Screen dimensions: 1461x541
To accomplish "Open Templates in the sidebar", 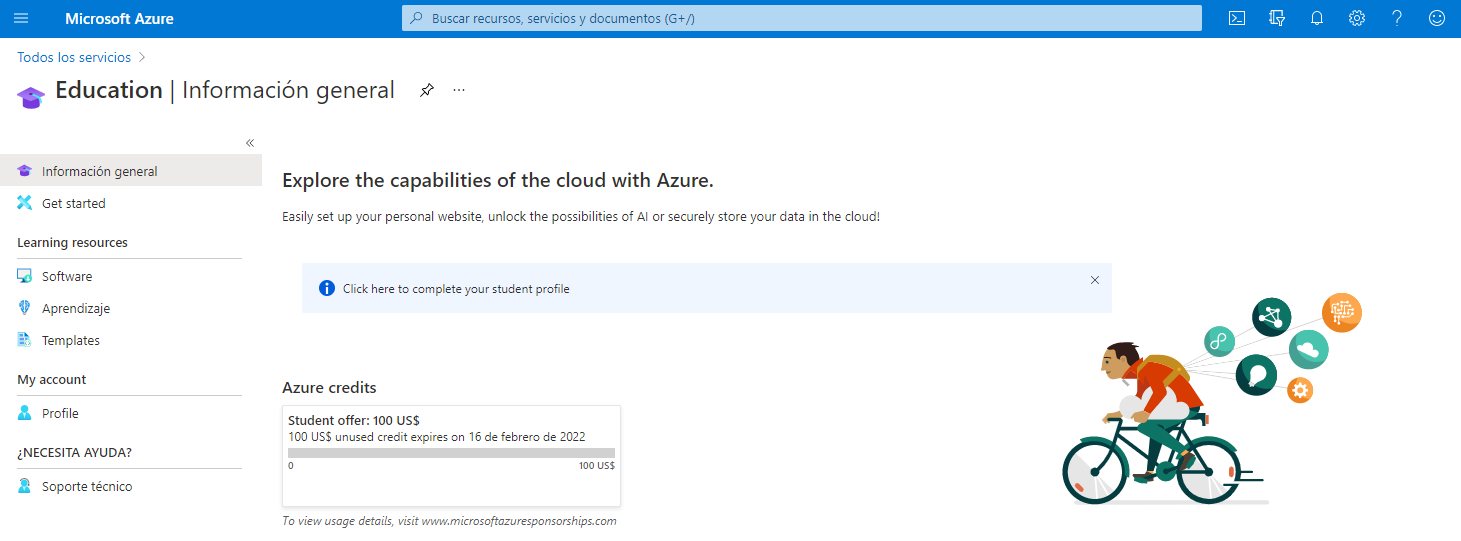I will 70,340.
